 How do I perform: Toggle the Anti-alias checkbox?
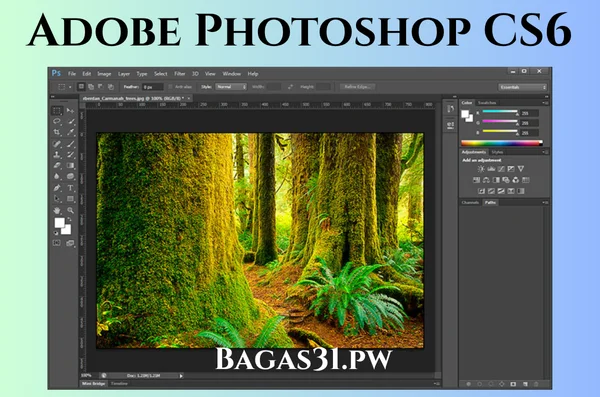pos(171,87)
